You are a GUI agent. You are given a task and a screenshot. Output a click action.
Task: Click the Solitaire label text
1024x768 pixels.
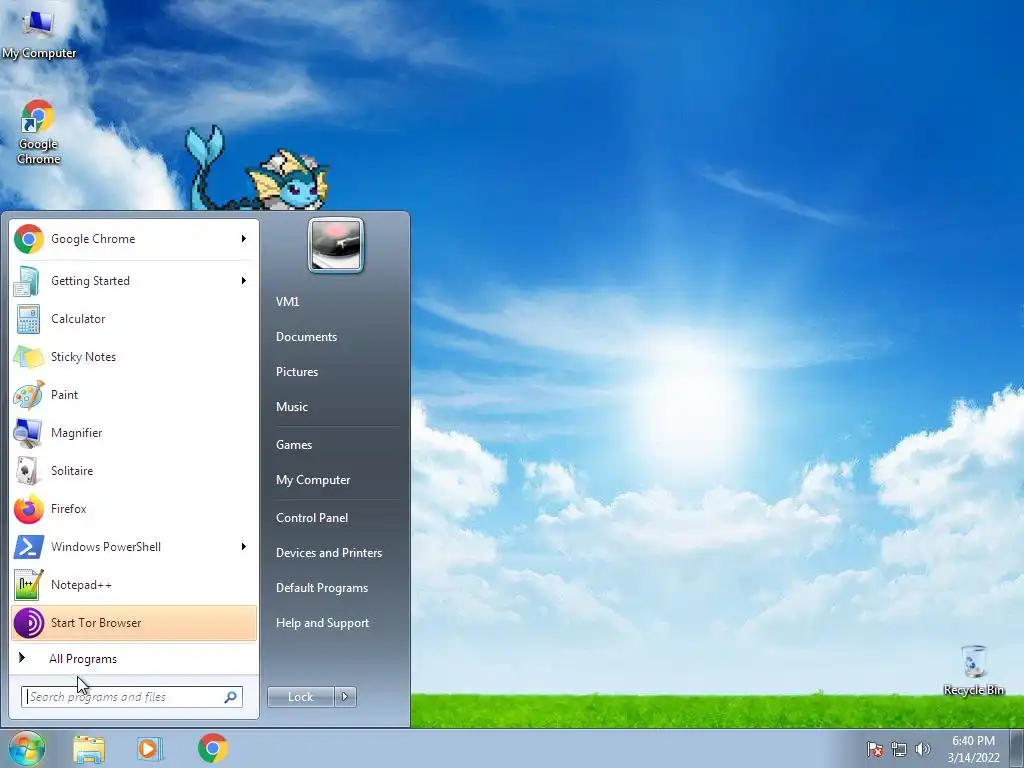pyautogui.click(x=72, y=471)
